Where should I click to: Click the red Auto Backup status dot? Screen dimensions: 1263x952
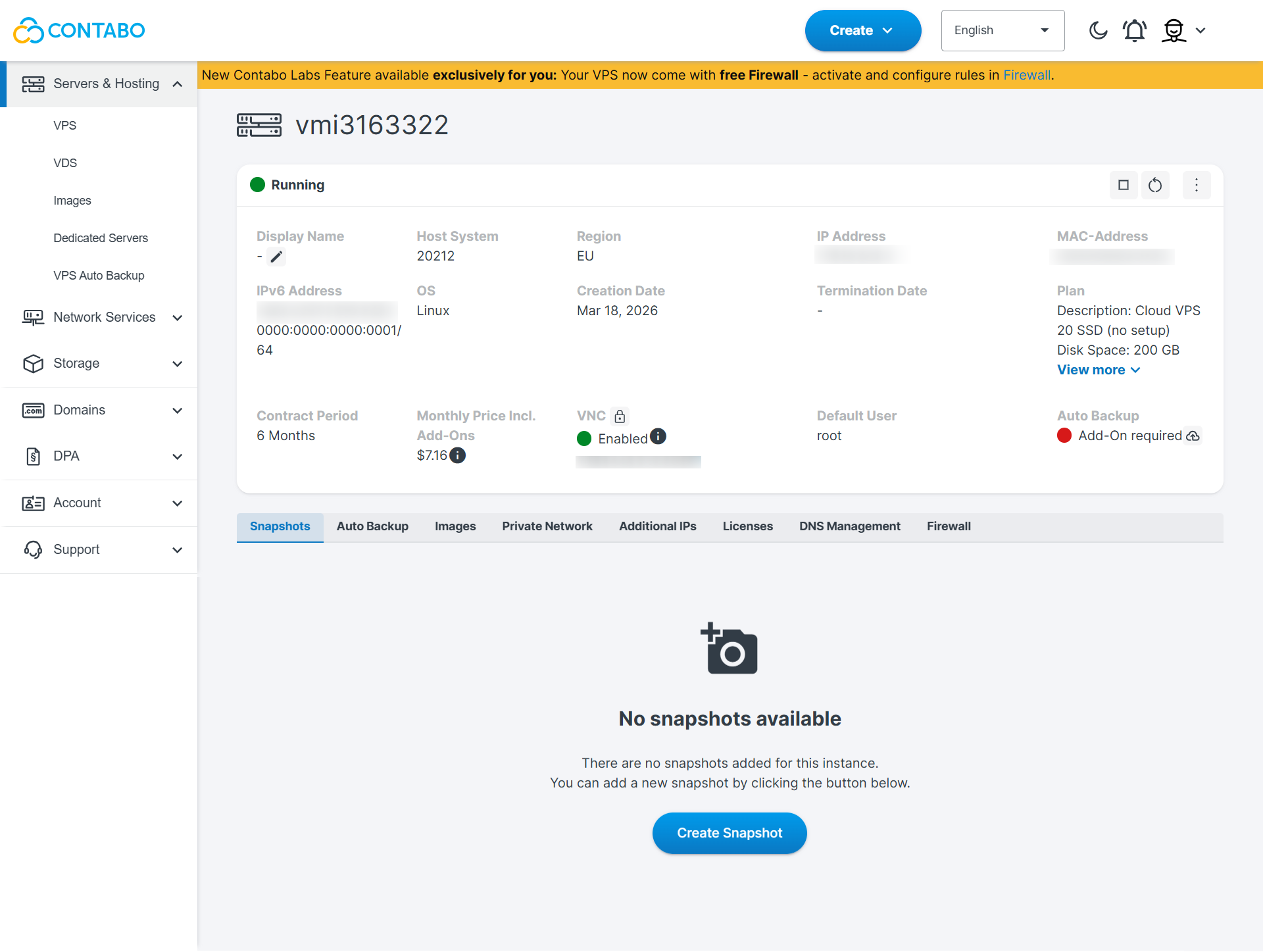click(x=1064, y=436)
